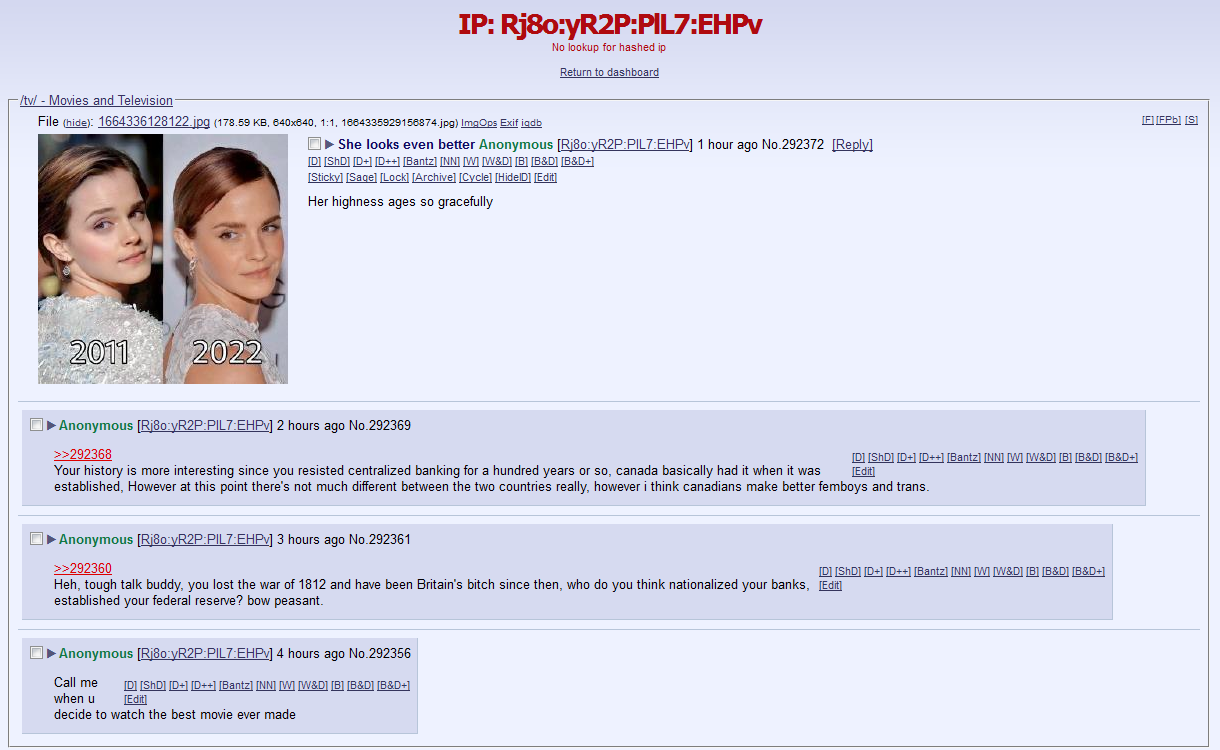This screenshot has height=750, width=1220.
Task: Click the Exif link for the image
Action: pyautogui.click(x=509, y=123)
